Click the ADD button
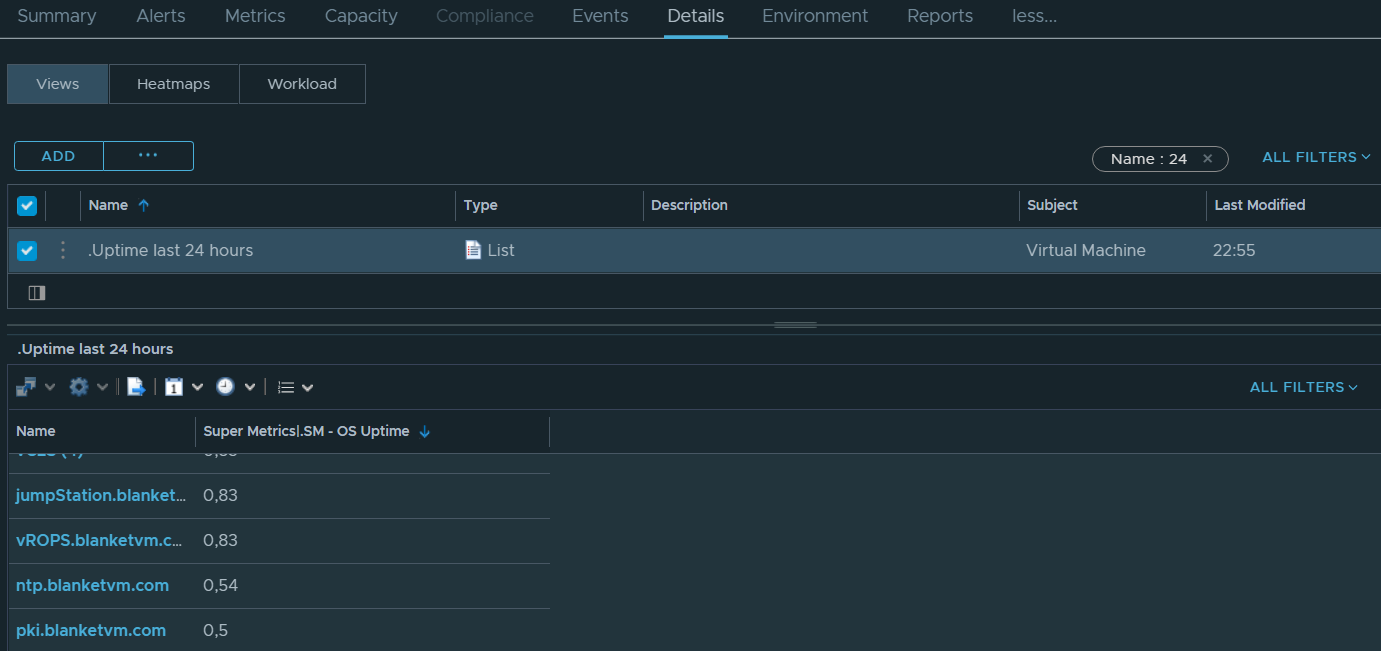Image resolution: width=1381 pixels, height=651 pixels. [x=58, y=156]
